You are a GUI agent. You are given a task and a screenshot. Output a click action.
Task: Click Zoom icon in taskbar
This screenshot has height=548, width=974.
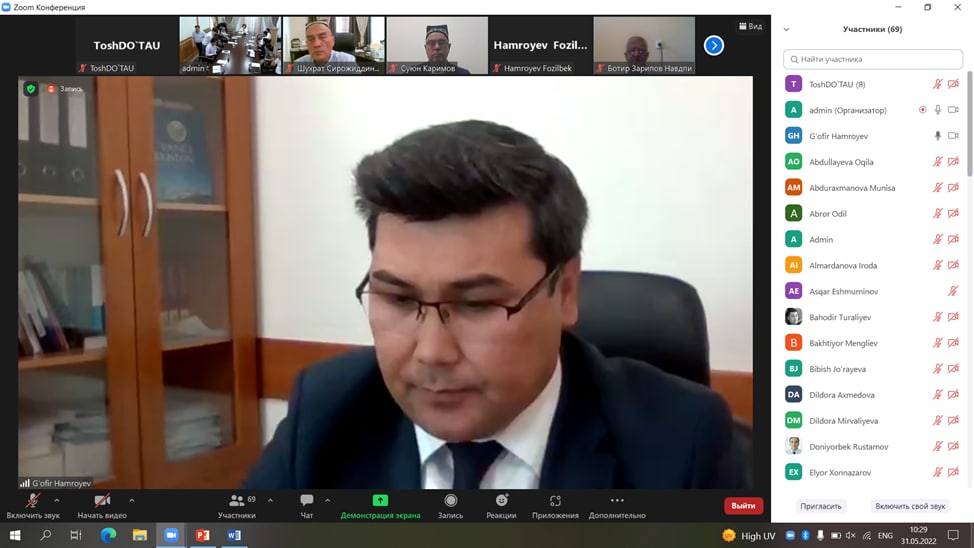click(171, 535)
